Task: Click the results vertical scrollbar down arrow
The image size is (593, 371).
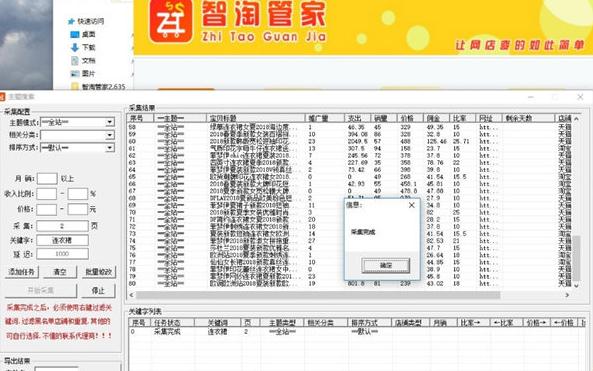Action: click(576, 286)
